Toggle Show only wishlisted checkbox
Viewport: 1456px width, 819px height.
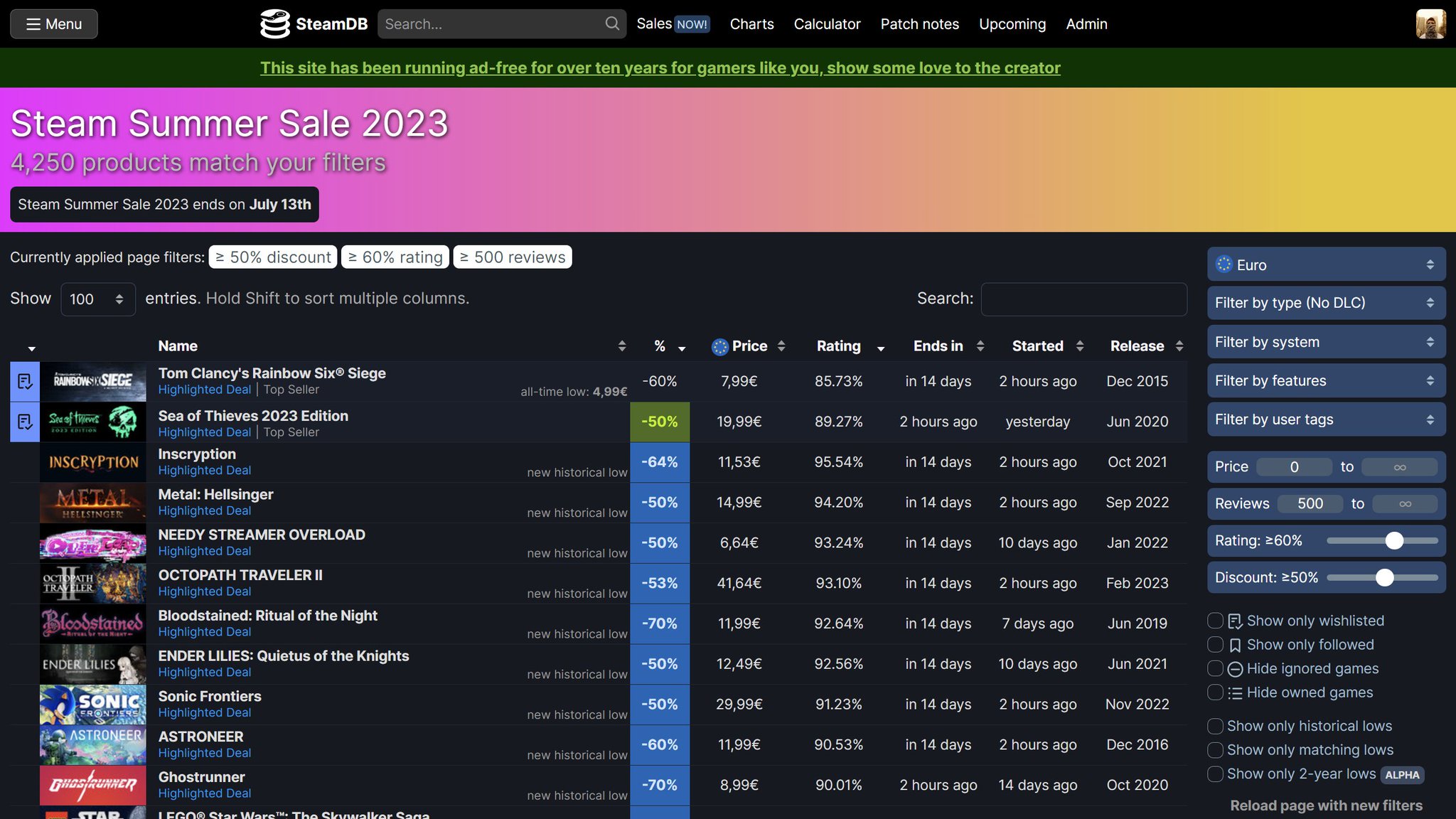[x=1216, y=620]
